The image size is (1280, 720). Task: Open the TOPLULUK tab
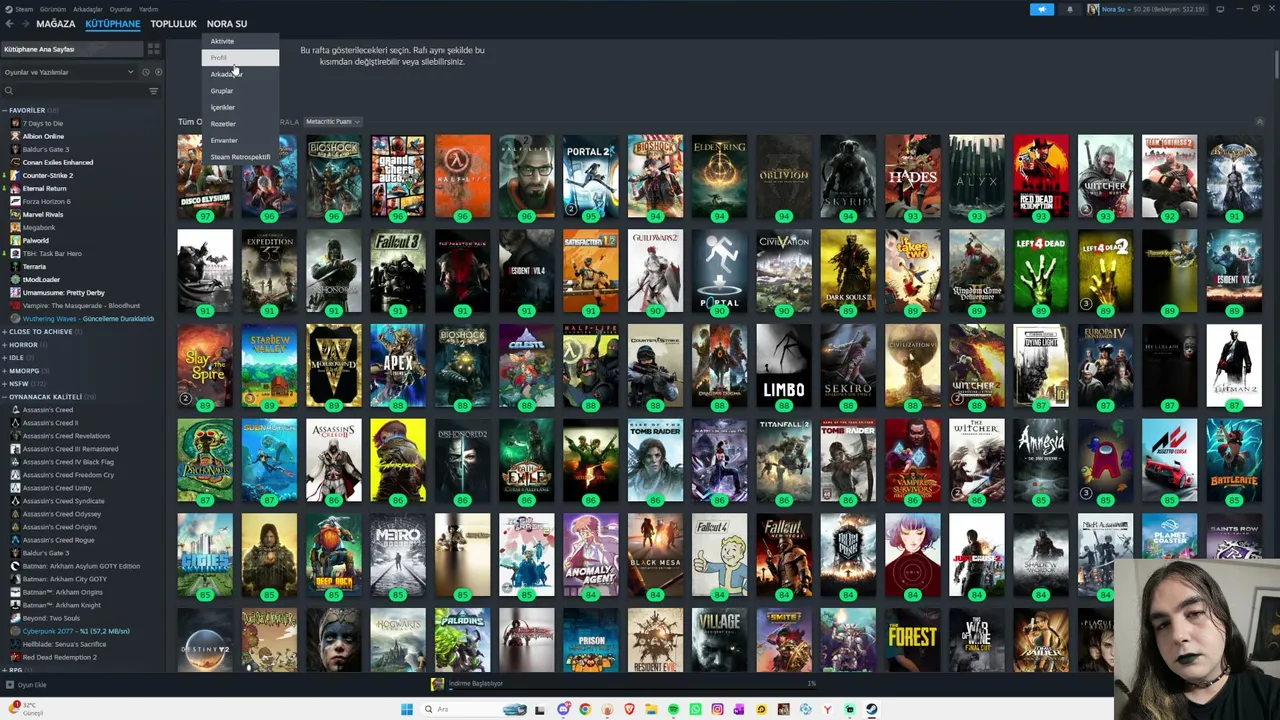point(173,24)
